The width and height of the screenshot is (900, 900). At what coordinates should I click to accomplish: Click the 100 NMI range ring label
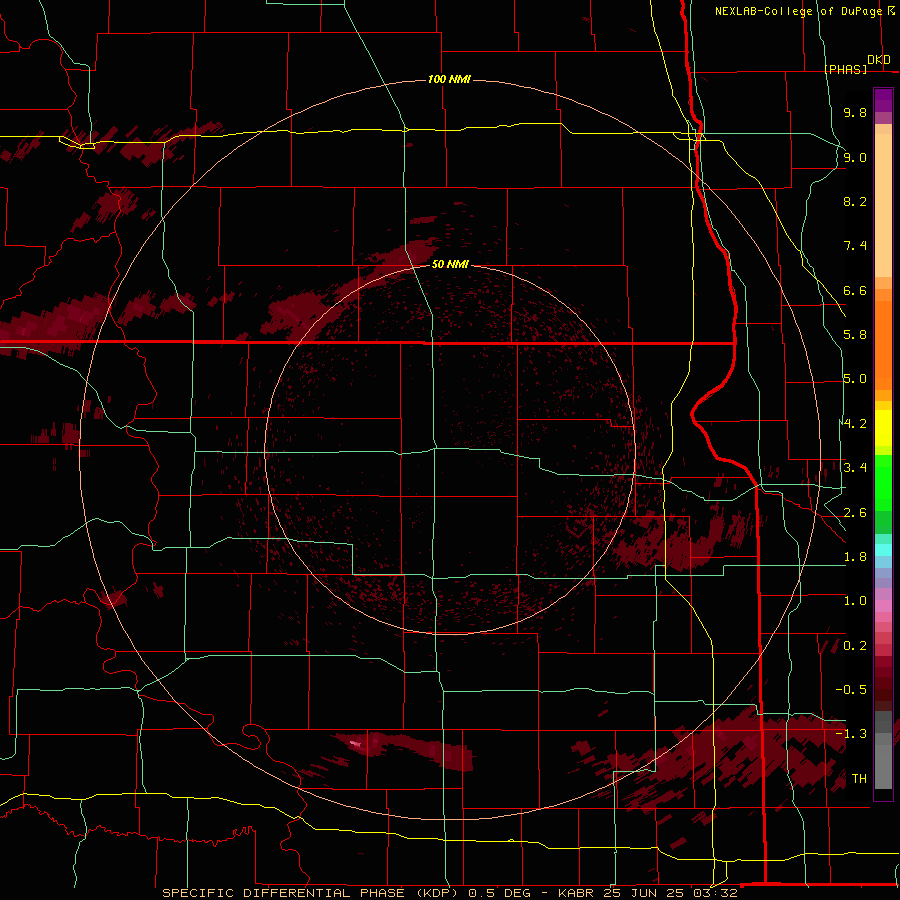coord(449,79)
